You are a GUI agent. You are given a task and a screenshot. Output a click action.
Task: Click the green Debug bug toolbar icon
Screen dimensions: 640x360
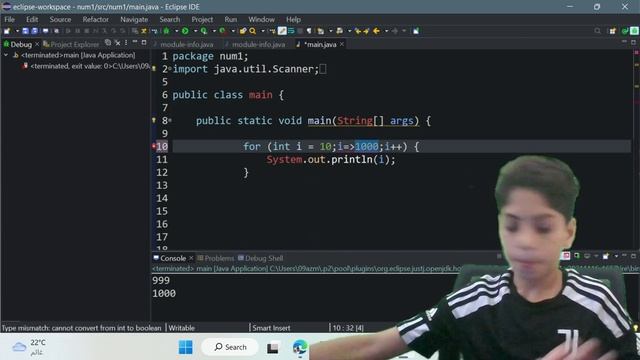point(167,31)
